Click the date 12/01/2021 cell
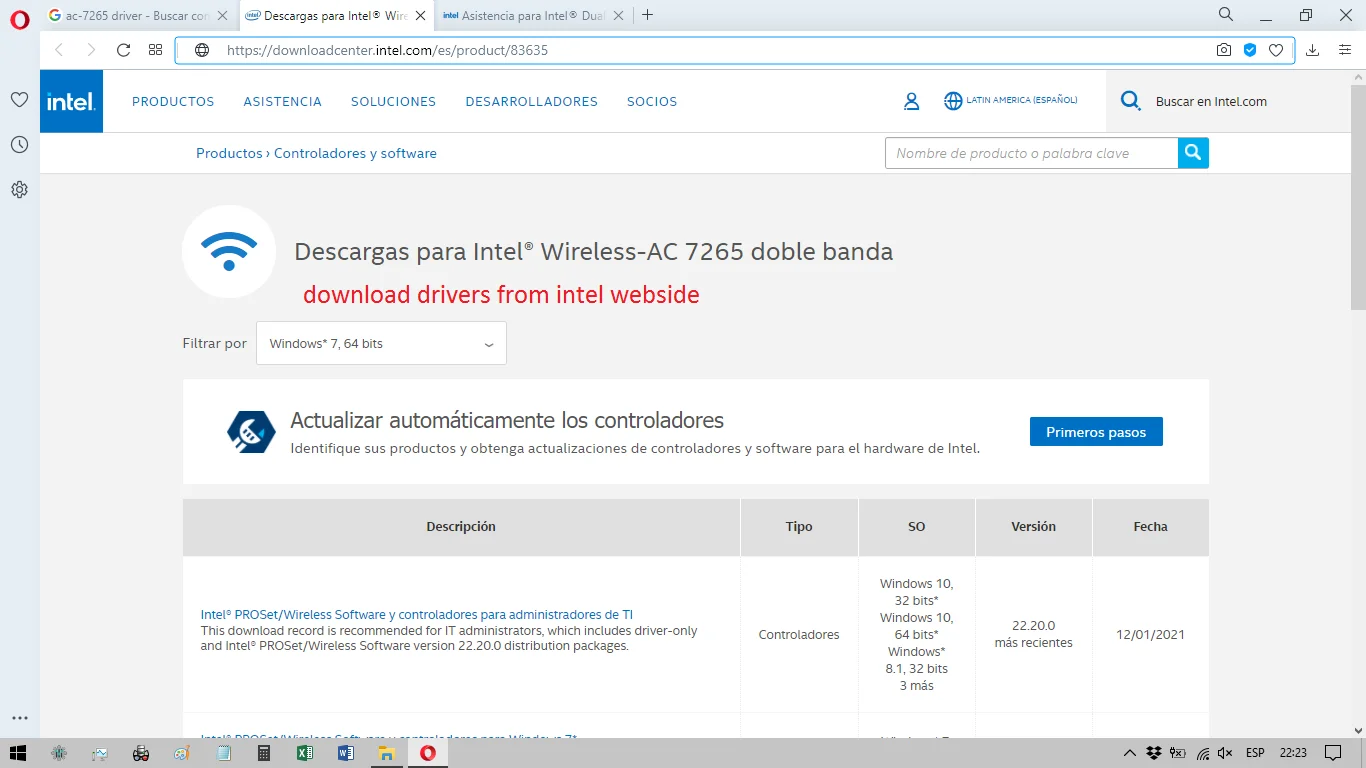 click(x=1150, y=634)
